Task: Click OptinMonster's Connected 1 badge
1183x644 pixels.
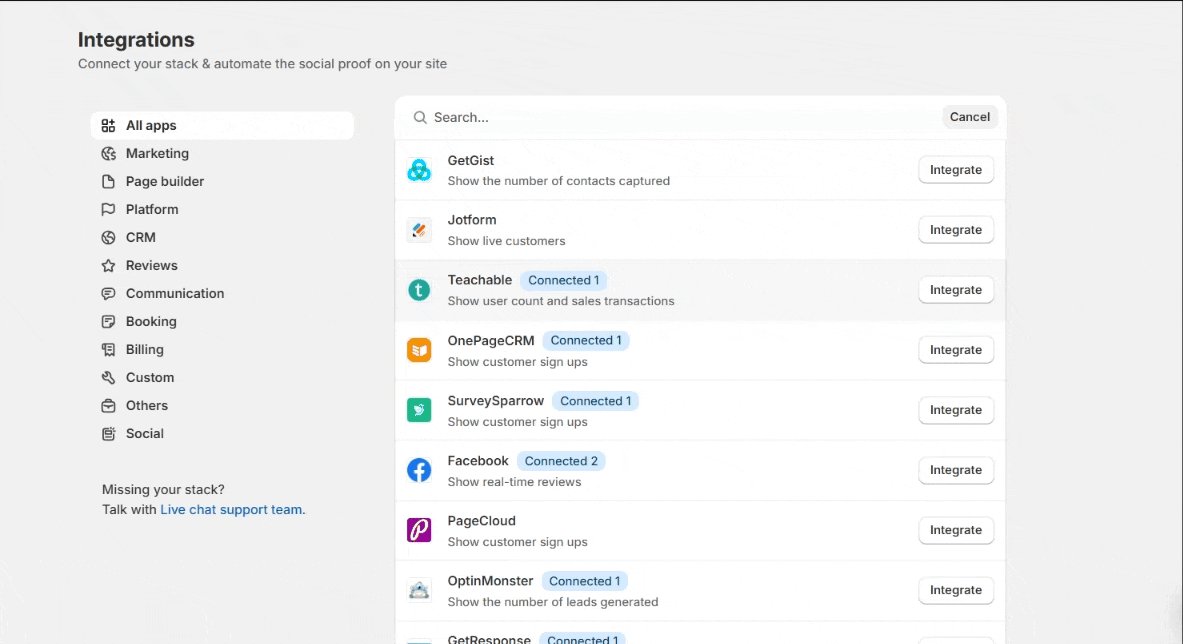Action: (x=585, y=581)
